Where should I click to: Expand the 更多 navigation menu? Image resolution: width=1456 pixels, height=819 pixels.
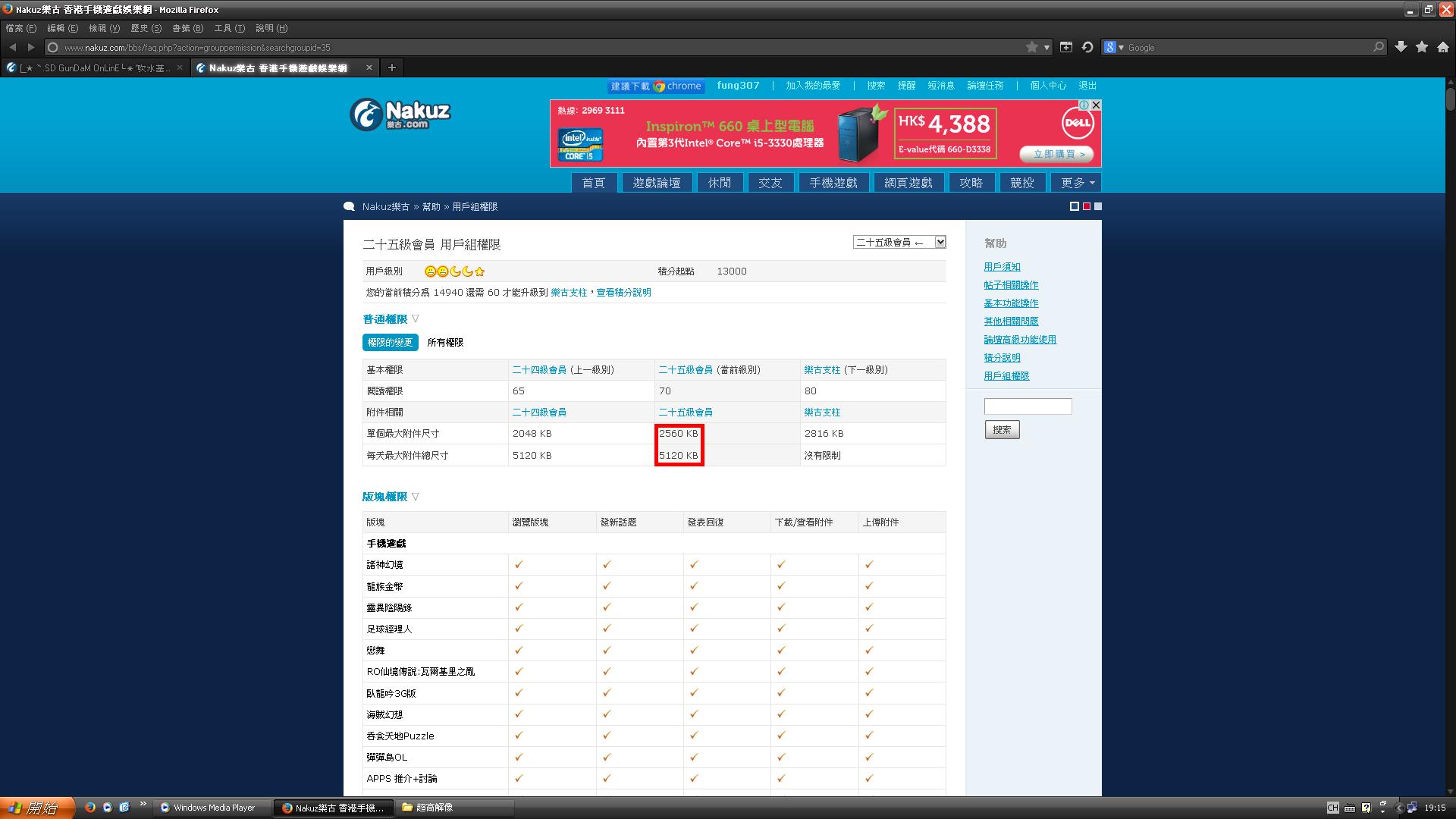[1077, 183]
